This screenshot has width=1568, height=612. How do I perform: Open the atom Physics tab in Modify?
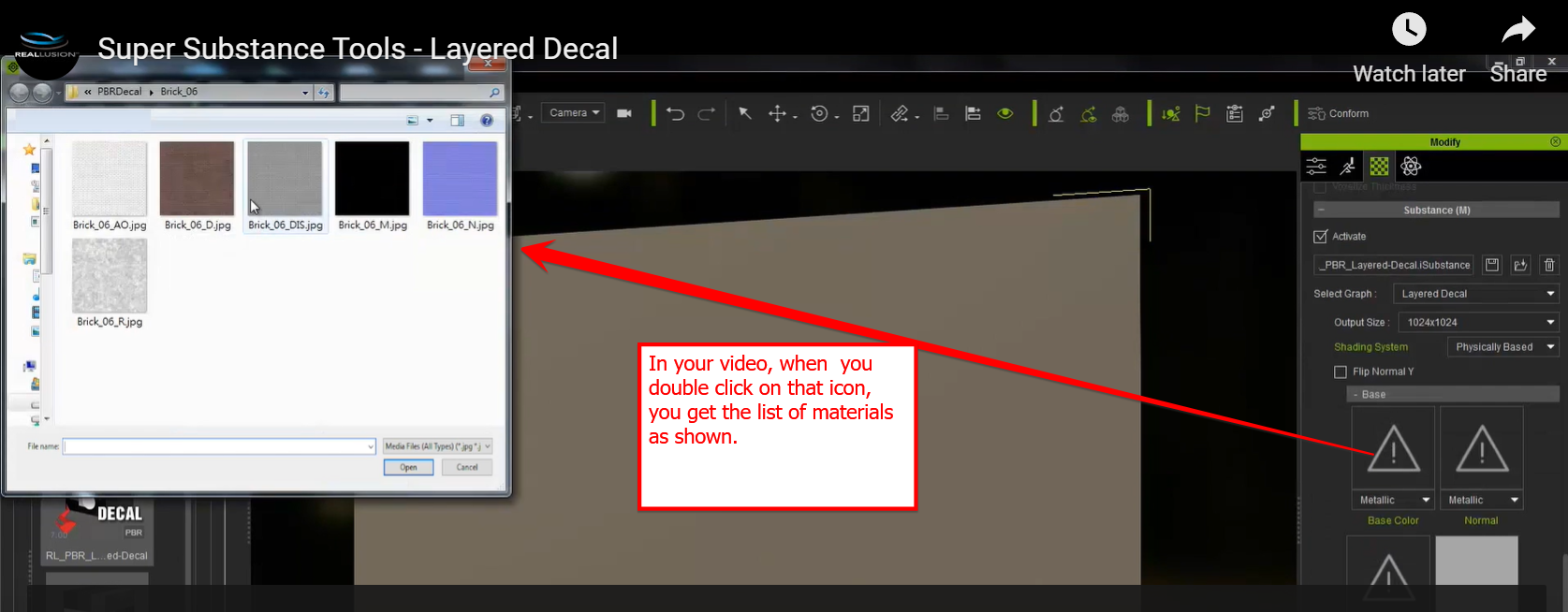tap(1411, 167)
